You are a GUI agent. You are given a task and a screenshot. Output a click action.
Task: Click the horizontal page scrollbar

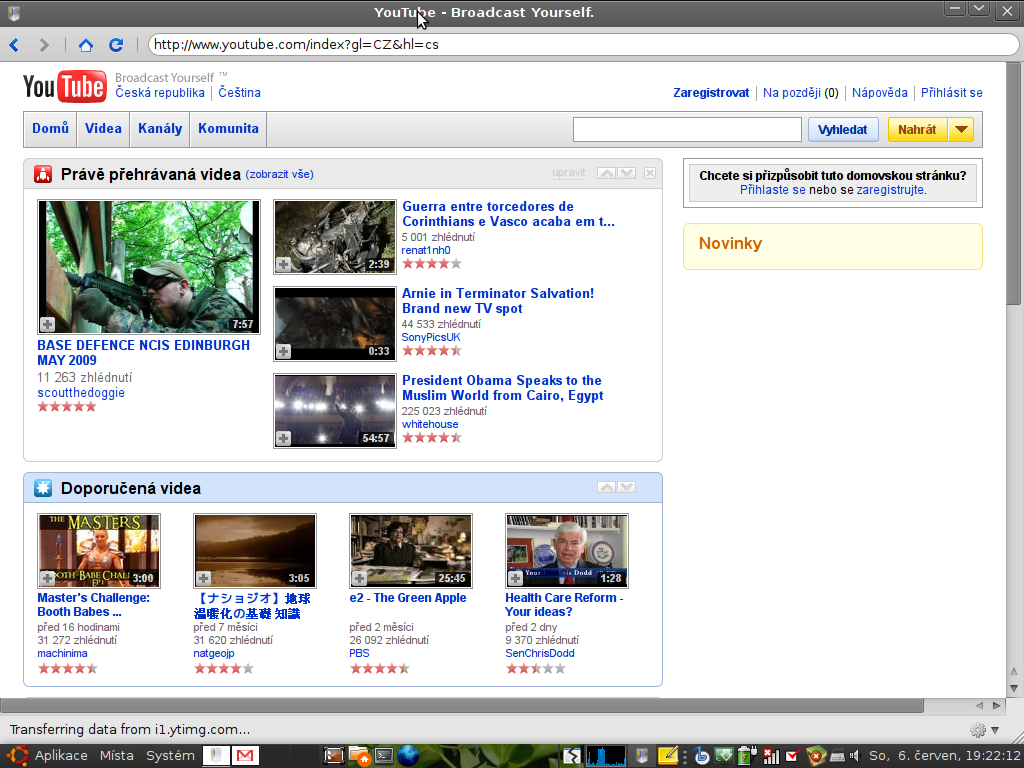click(462, 705)
